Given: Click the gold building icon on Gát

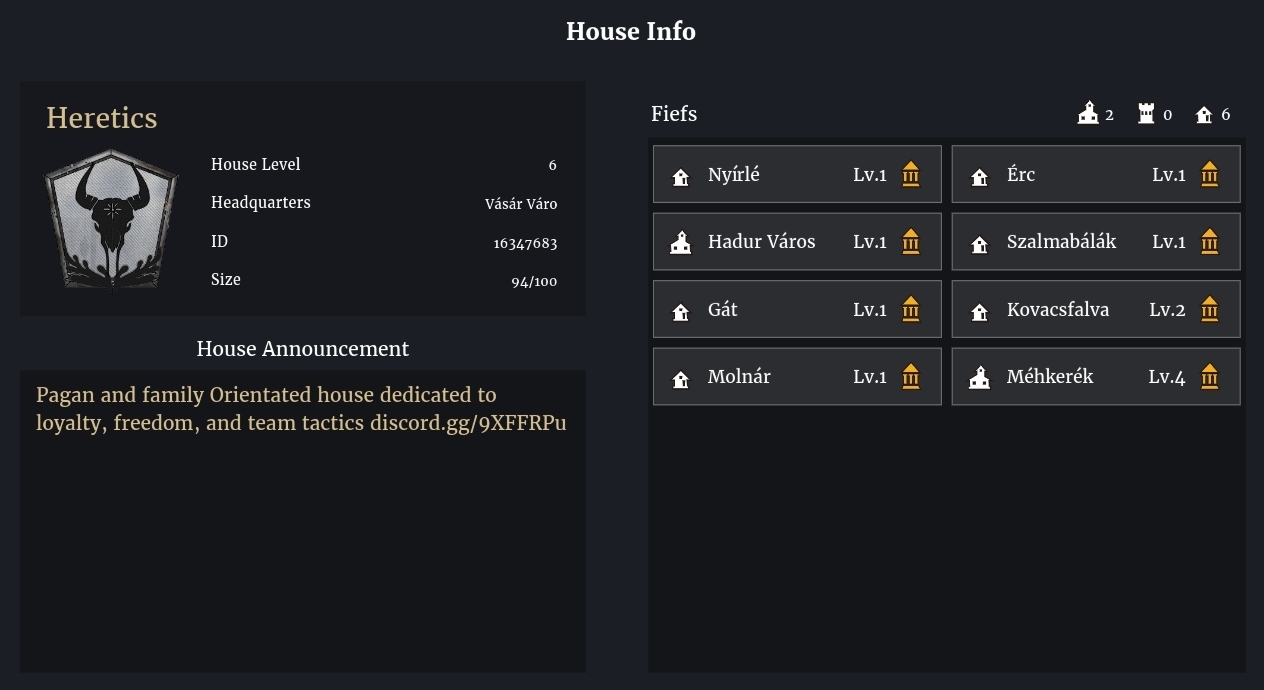Looking at the screenshot, I should tap(910, 310).
